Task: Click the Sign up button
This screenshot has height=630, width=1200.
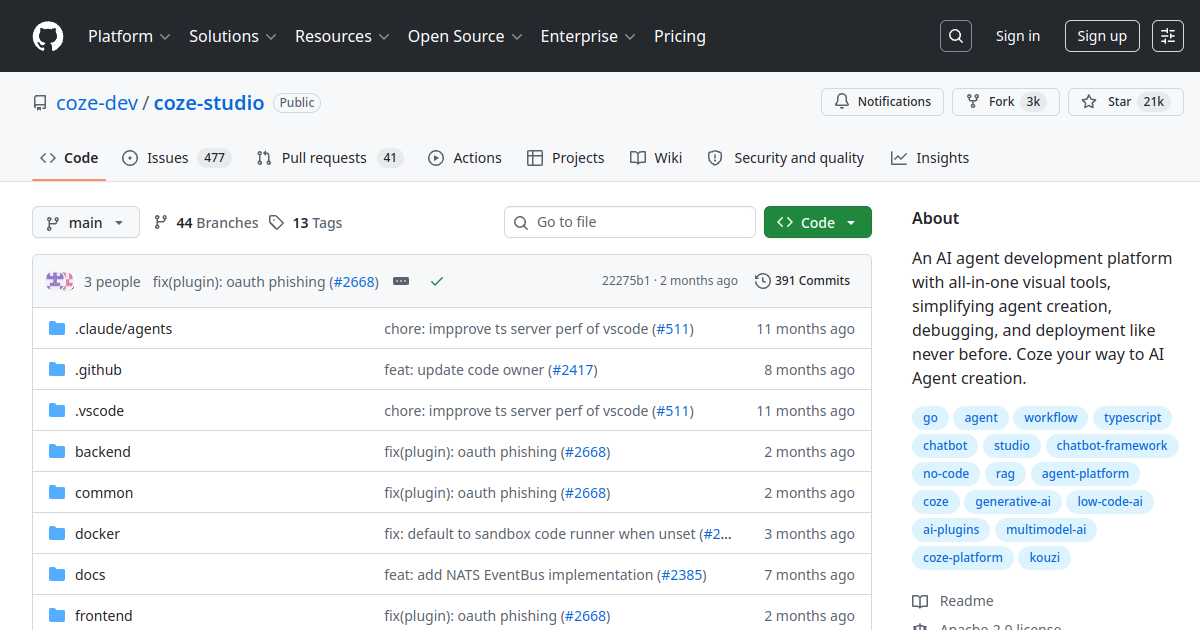Action: [x=1102, y=36]
